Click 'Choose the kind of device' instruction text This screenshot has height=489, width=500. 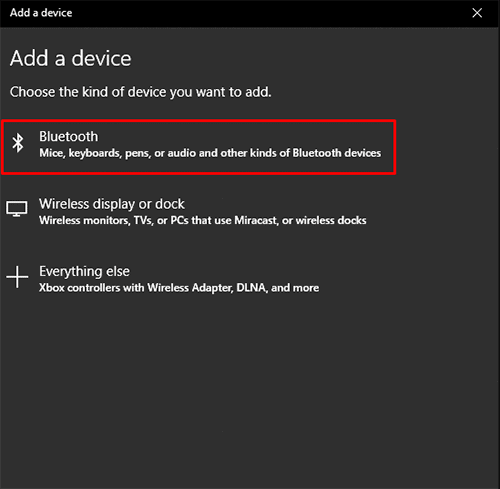tap(140, 92)
